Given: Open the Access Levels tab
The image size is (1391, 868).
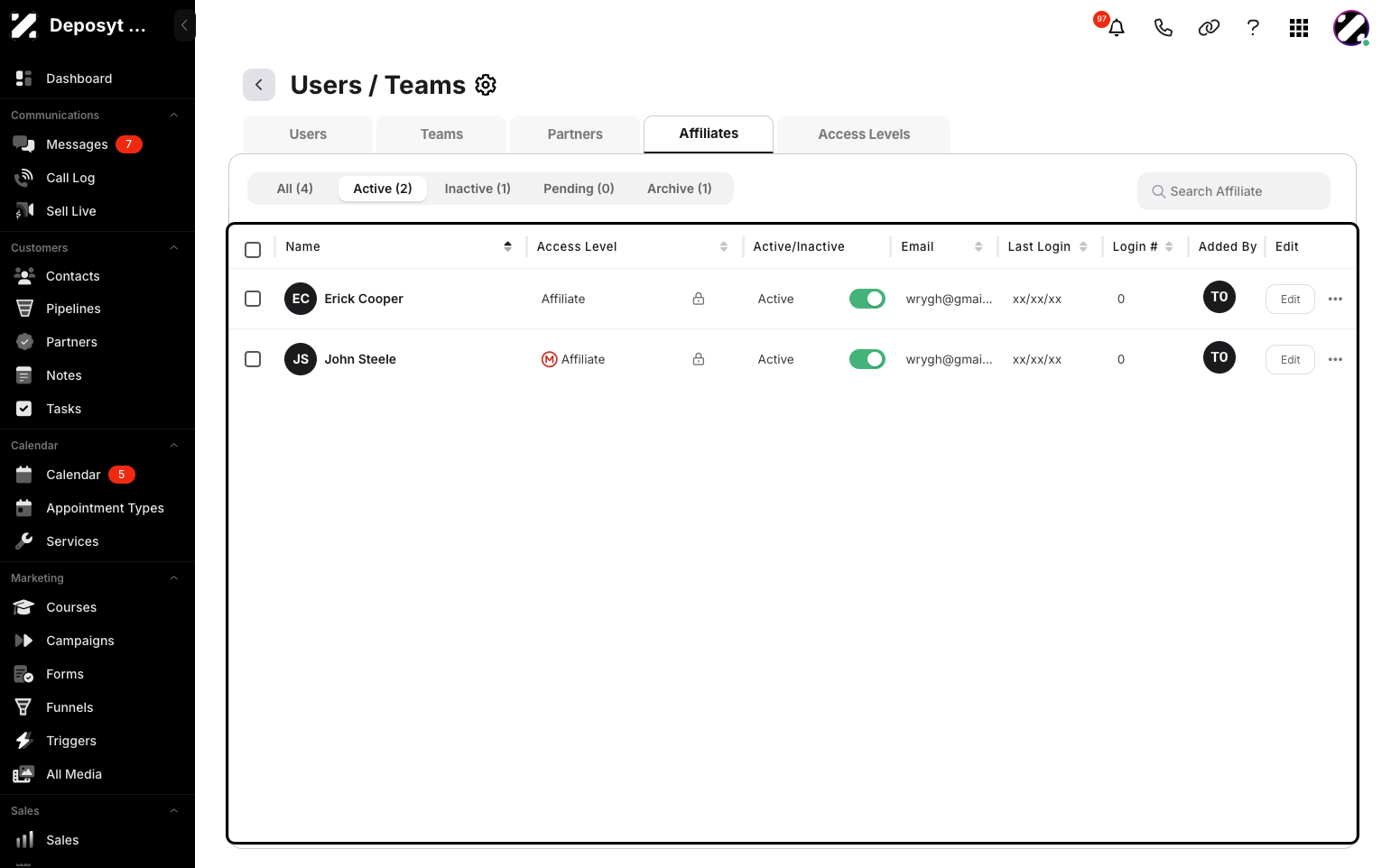Looking at the screenshot, I should pos(864,134).
